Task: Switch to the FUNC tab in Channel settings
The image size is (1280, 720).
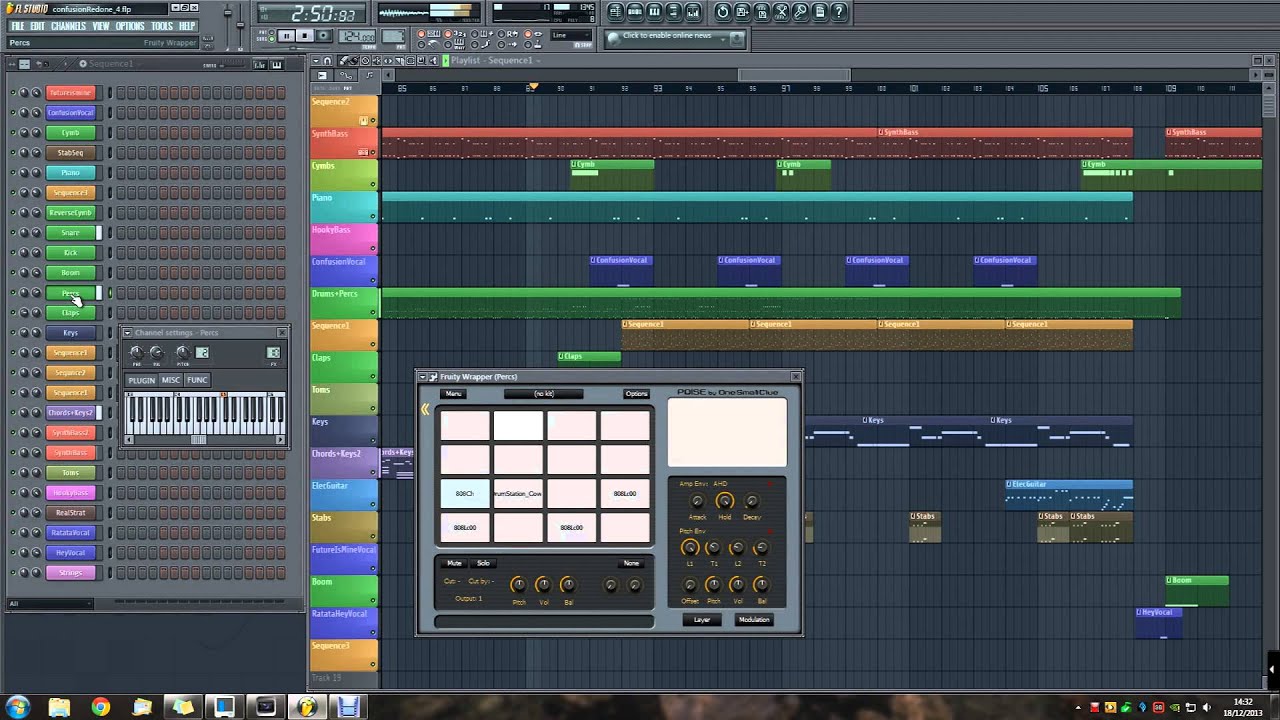Action: point(197,380)
